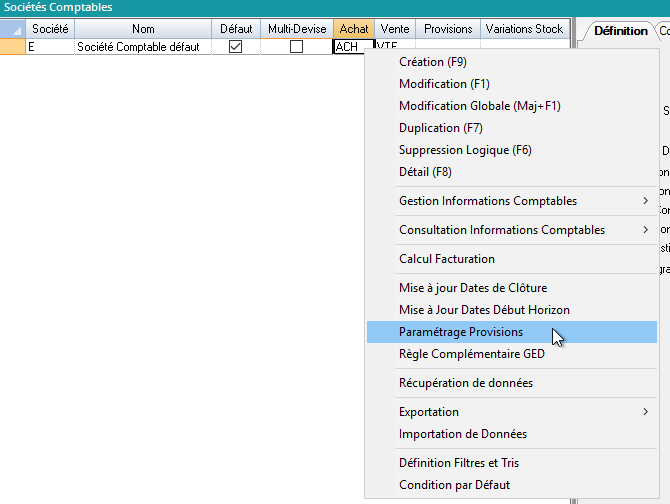Toggle the Défaut checkbox for société E
The height and width of the screenshot is (504, 670).
click(x=236, y=47)
